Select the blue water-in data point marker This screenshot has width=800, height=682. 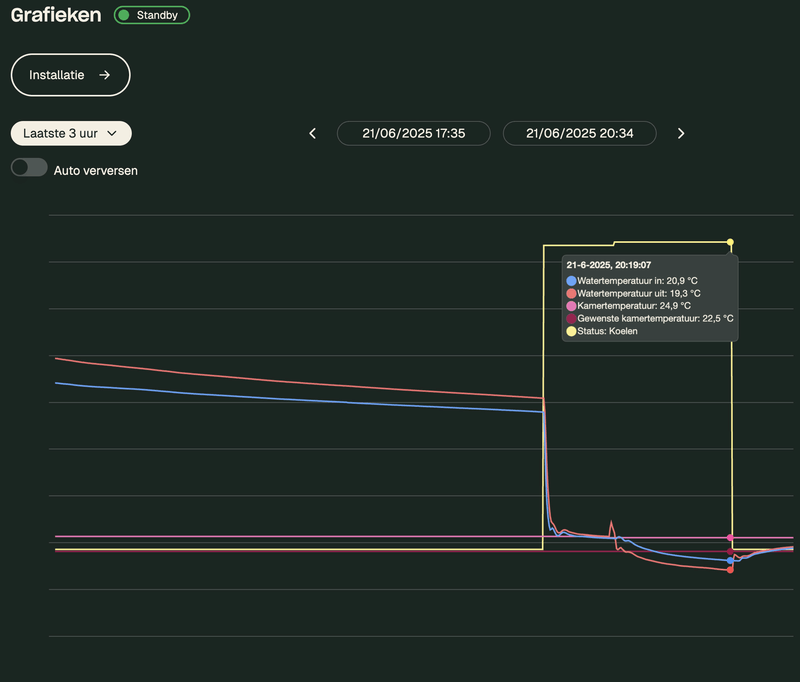click(x=730, y=561)
